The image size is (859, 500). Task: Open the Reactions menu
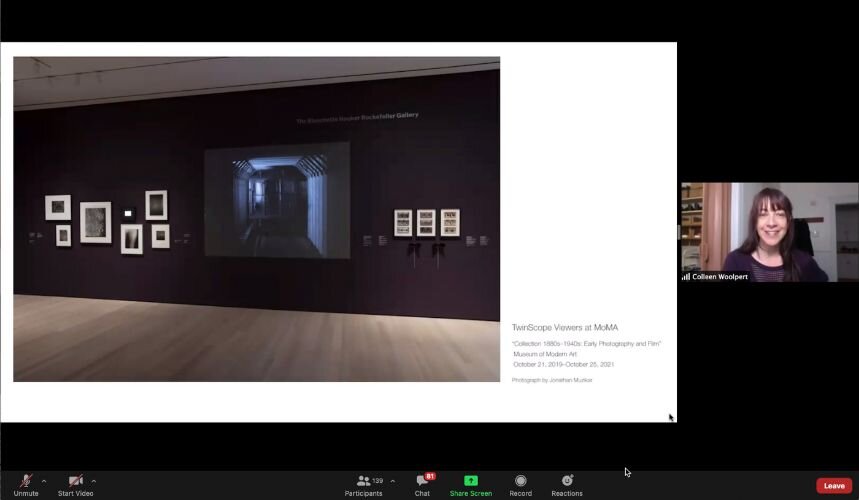567,485
